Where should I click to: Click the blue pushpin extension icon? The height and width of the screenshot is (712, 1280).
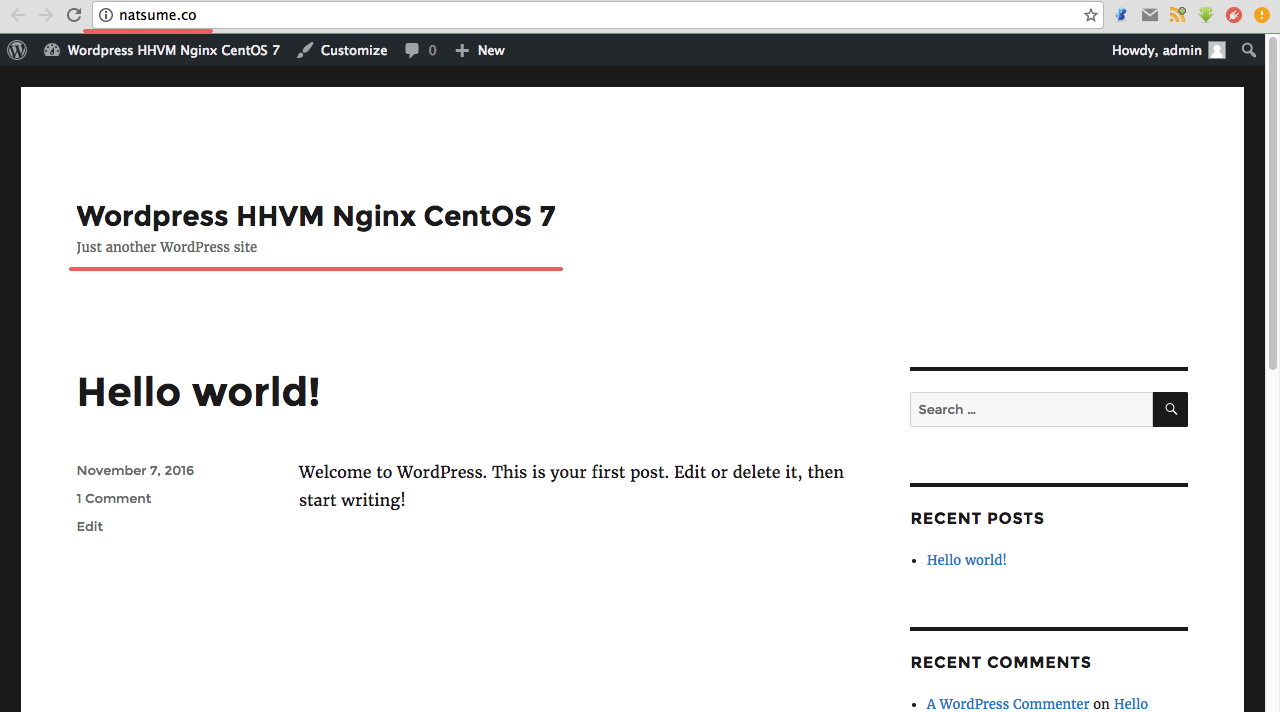pos(1122,15)
